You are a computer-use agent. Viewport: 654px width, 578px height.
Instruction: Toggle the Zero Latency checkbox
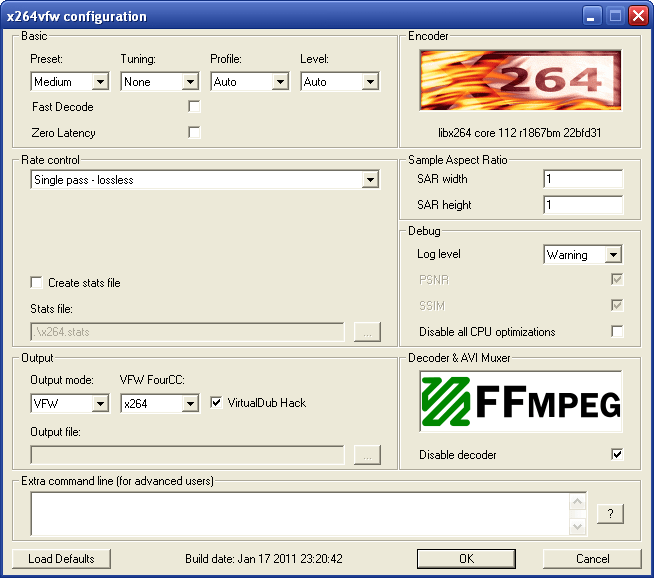tap(195, 133)
